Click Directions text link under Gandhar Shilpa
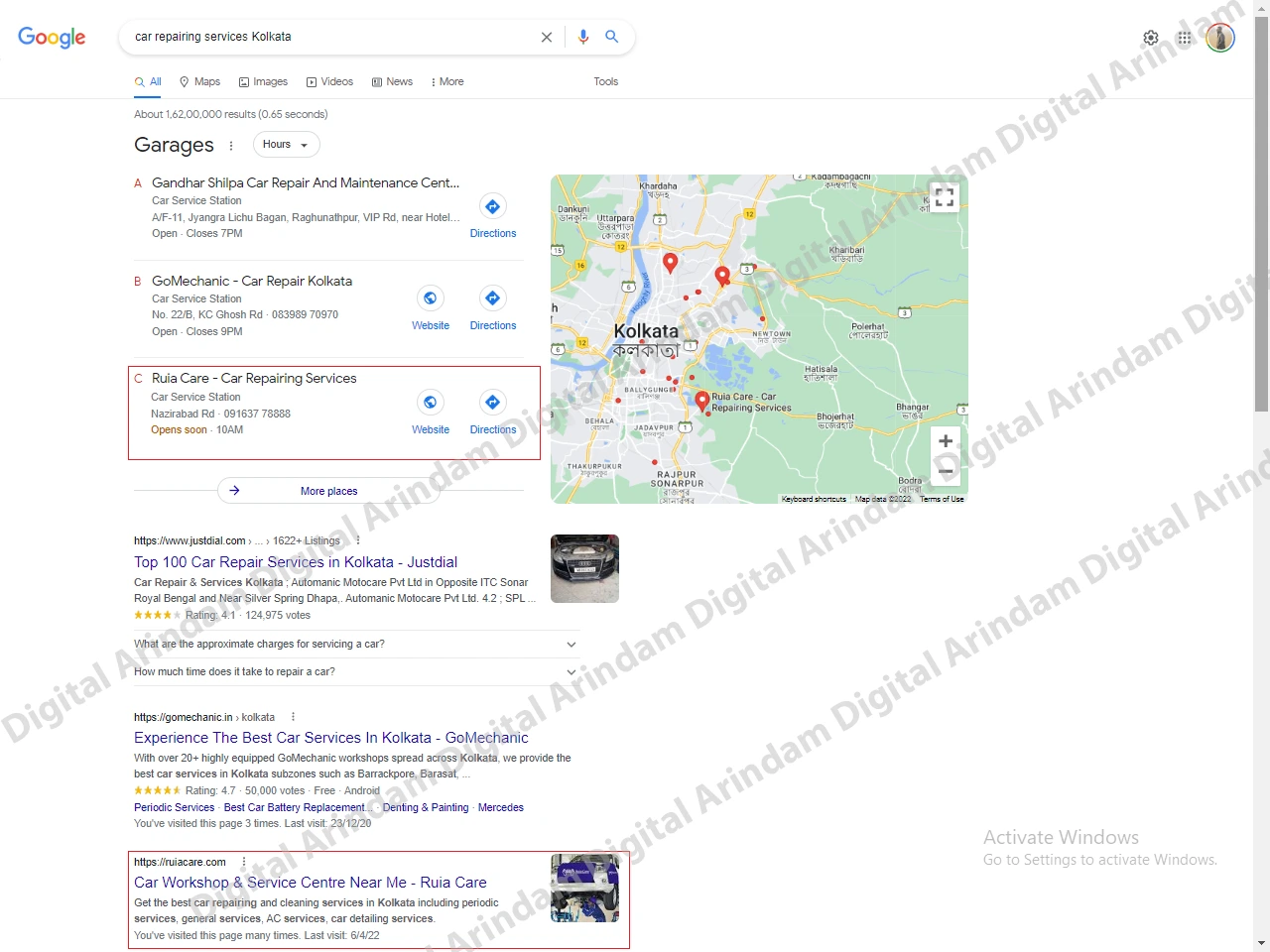Viewport: 1270px width, 952px height. 493,234
